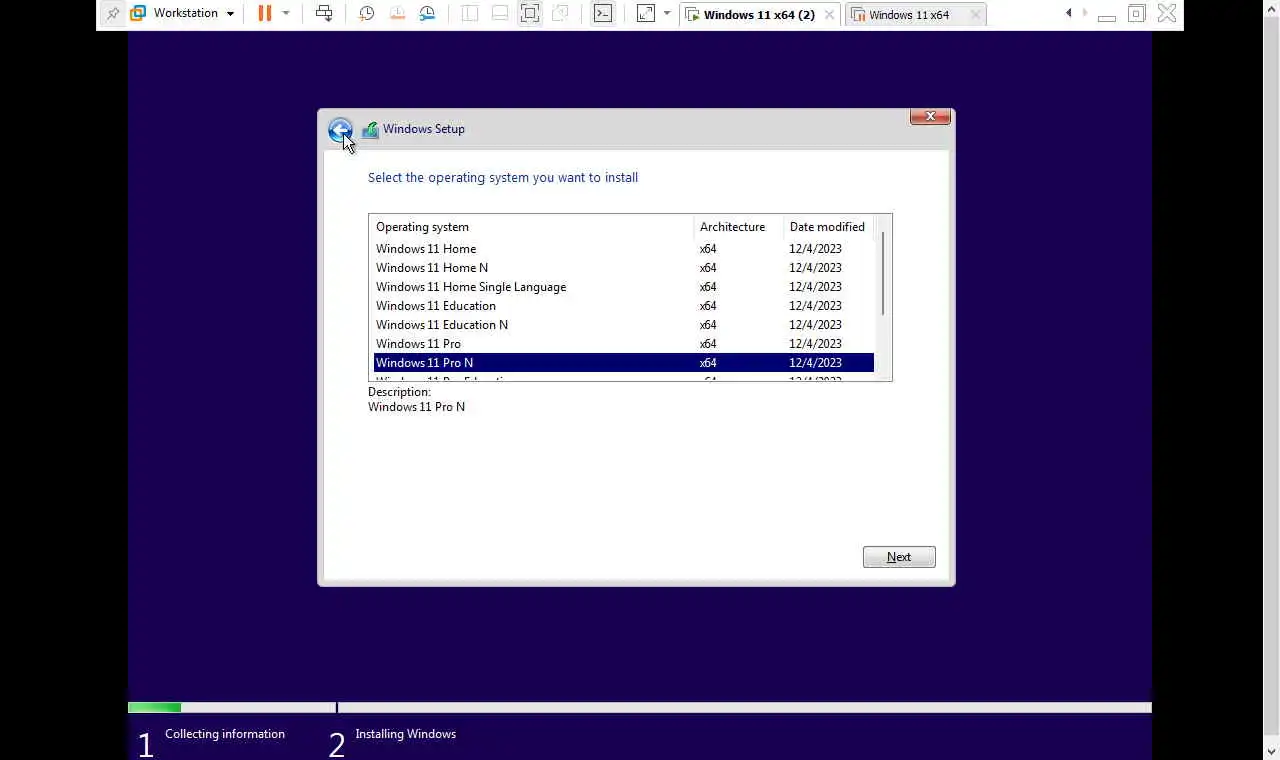1280x760 pixels.
Task: Toggle the thumbnail bar view icon
Action: pyautogui.click(x=500, y=14)
